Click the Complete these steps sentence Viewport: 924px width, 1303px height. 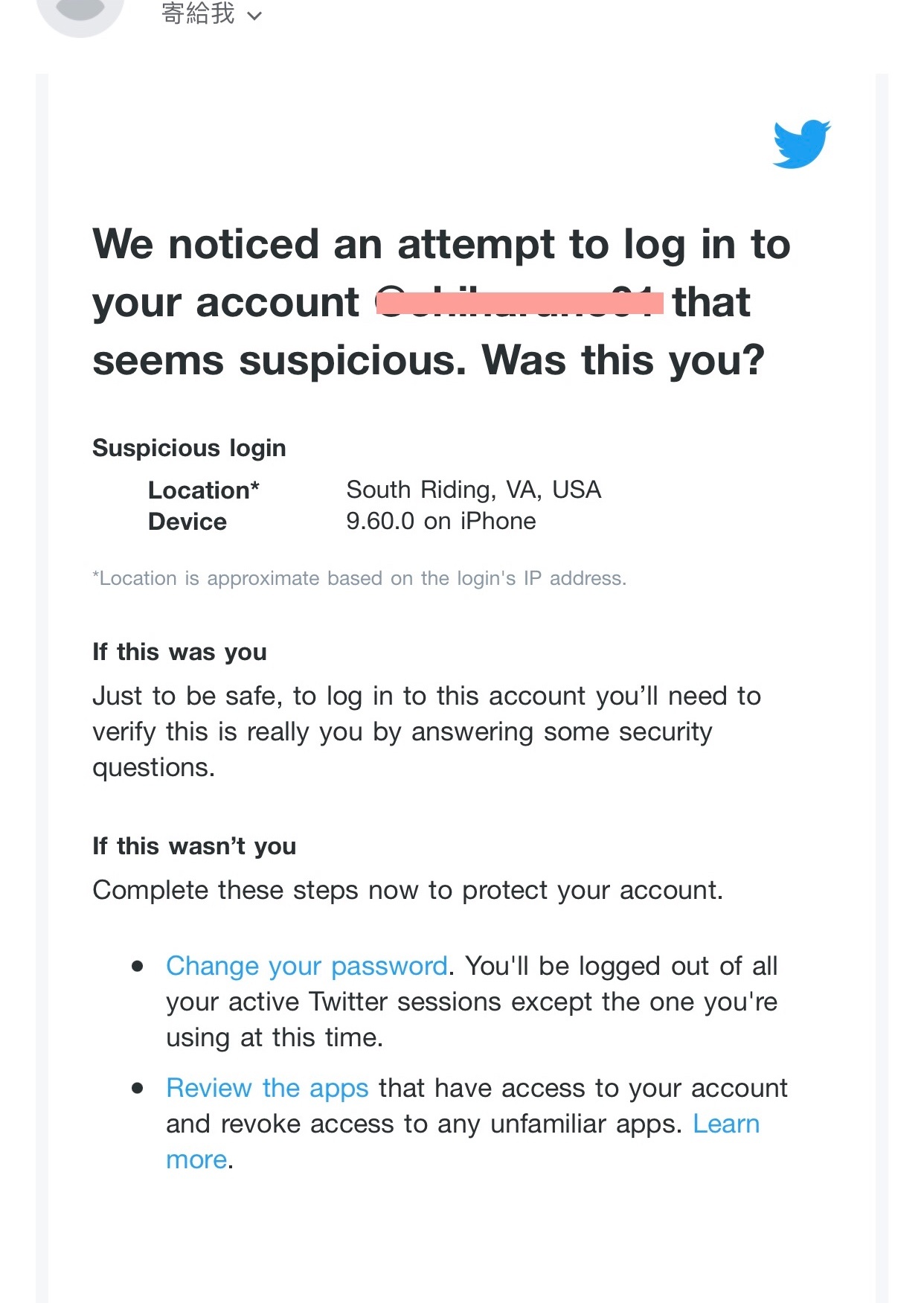[408, 890]
